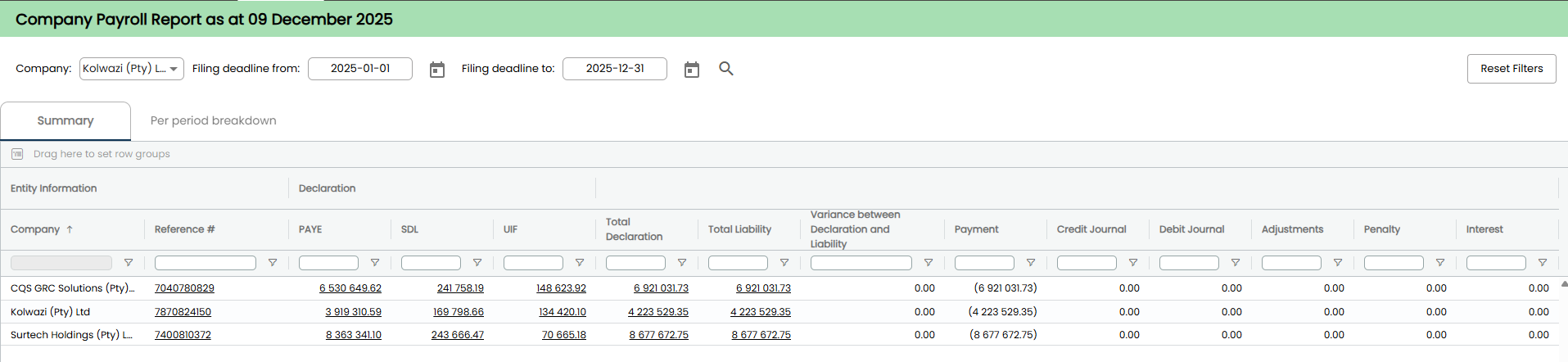Open reference link 7870824150

click(x=183, y=312)
